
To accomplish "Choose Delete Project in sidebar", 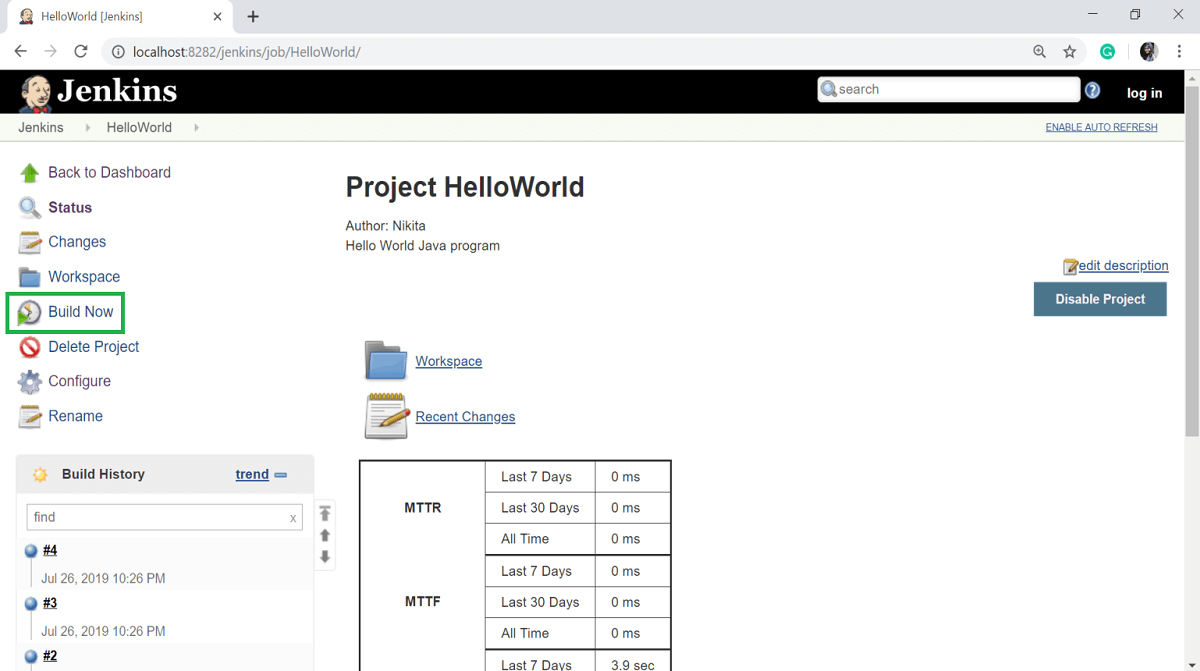I will (94, 347).
